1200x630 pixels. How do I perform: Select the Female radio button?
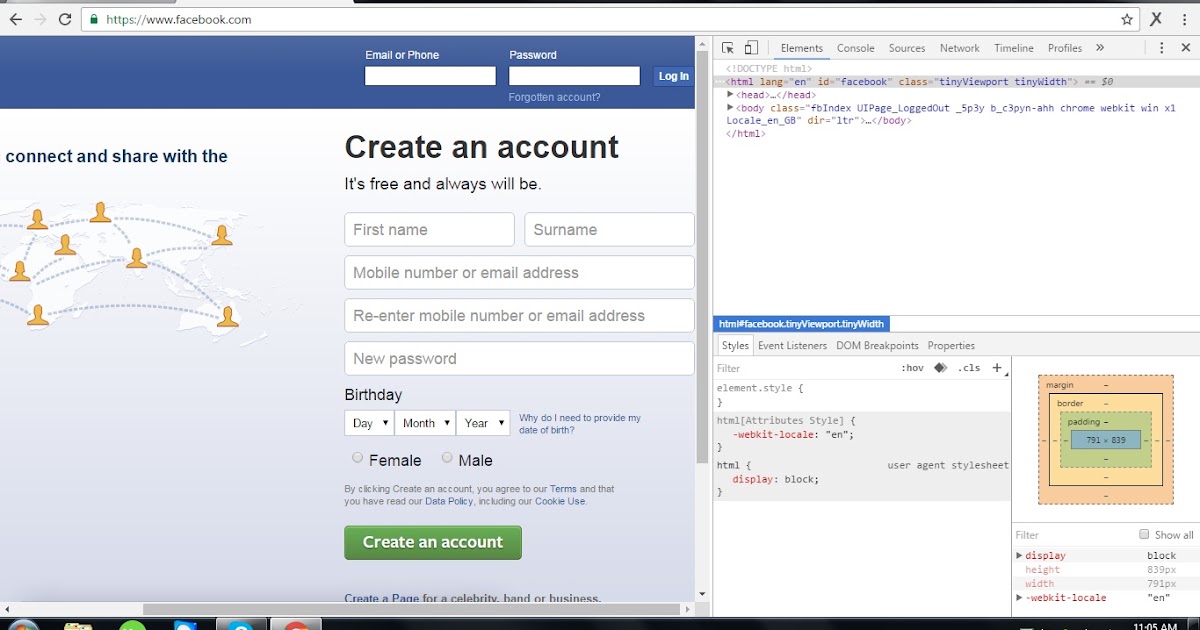coord(357,458)
